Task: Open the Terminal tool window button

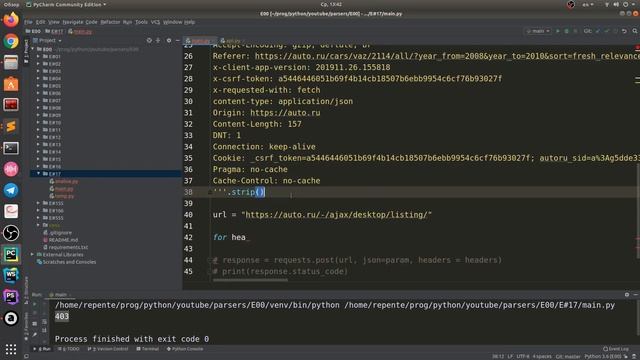Action: click(147, 349)
